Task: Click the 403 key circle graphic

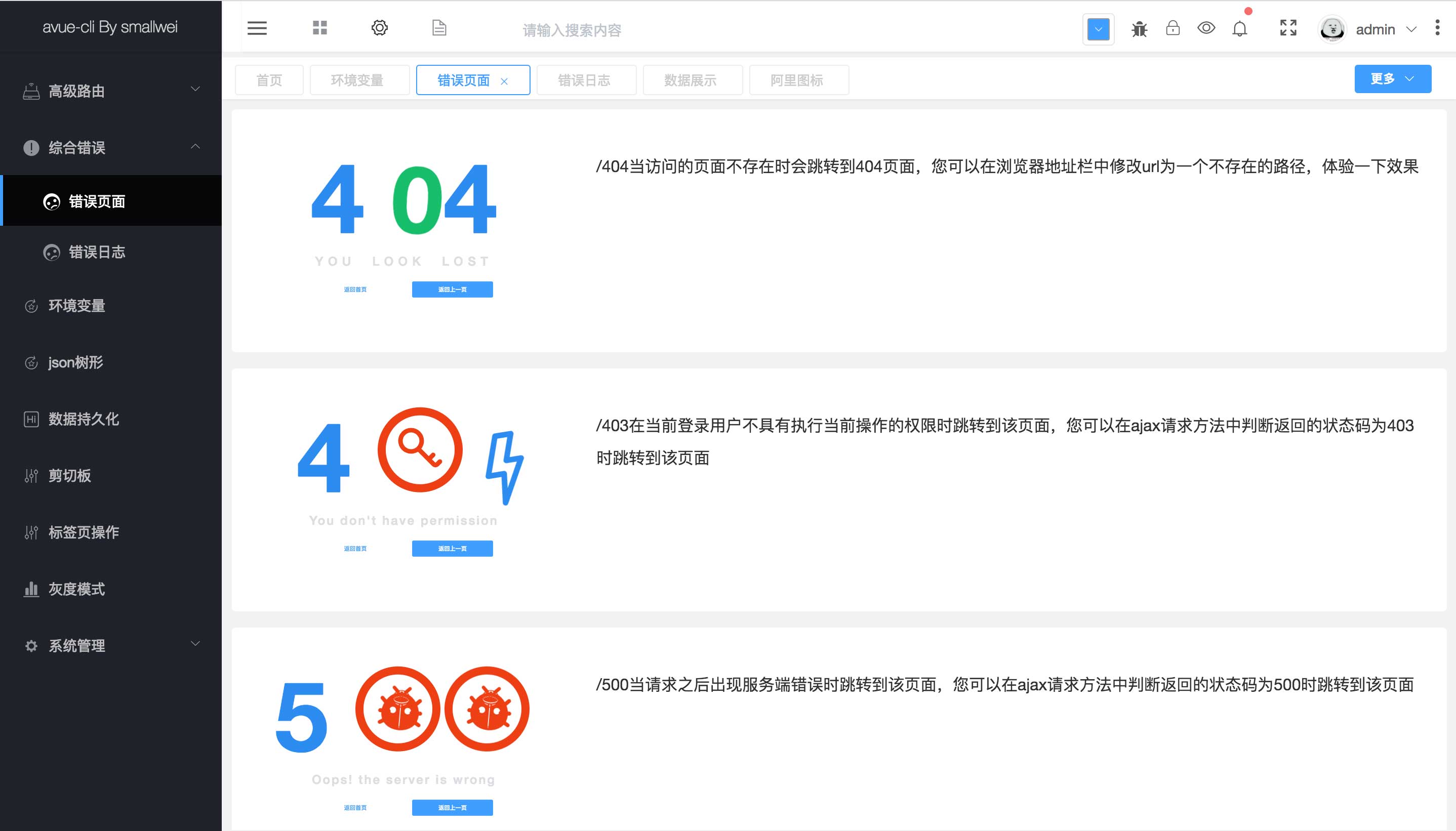Action: point(420,450)
